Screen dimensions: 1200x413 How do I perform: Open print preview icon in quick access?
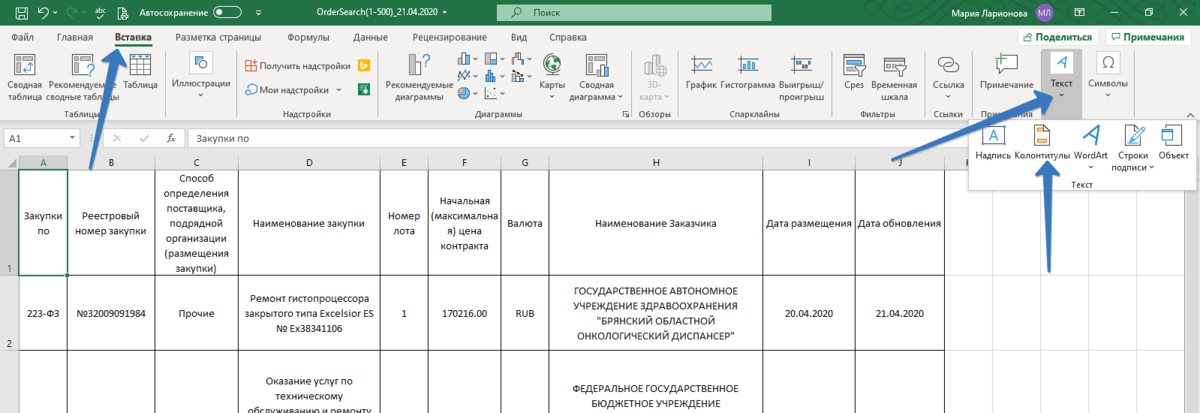[122, 13]
